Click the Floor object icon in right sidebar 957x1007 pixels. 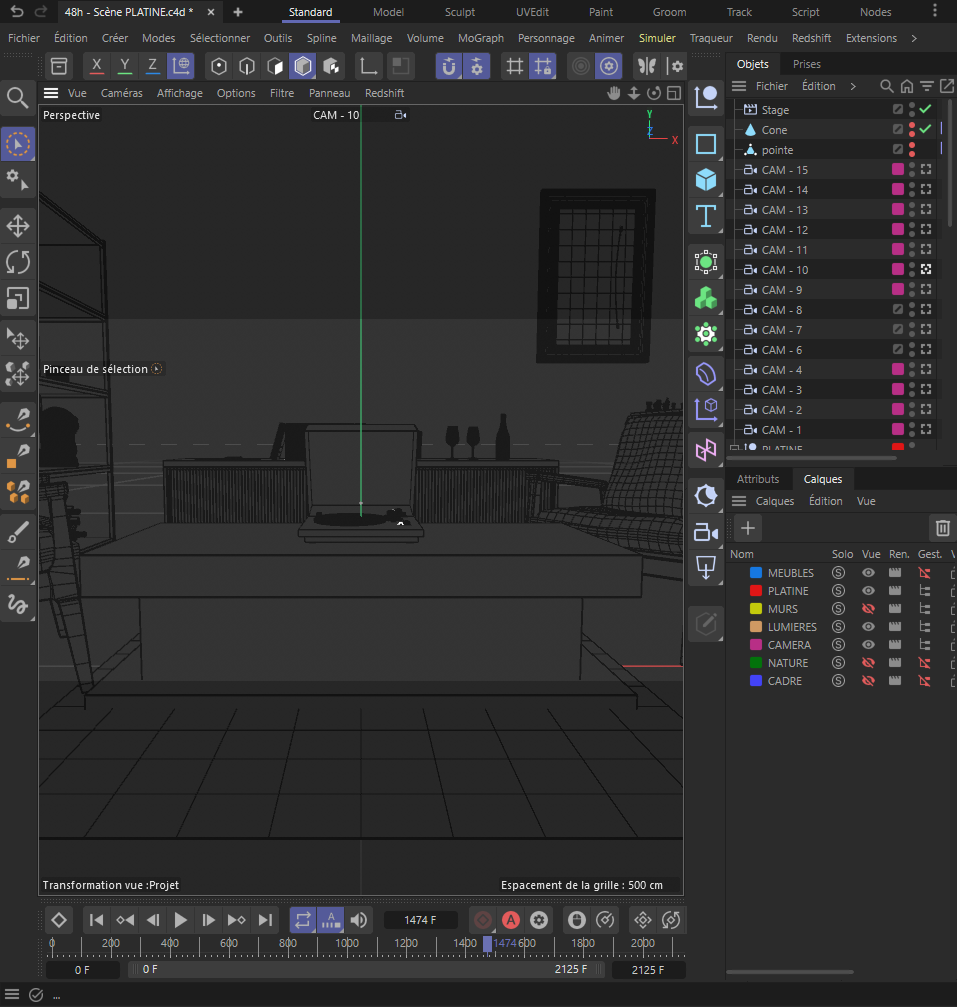tap(706, 567)
